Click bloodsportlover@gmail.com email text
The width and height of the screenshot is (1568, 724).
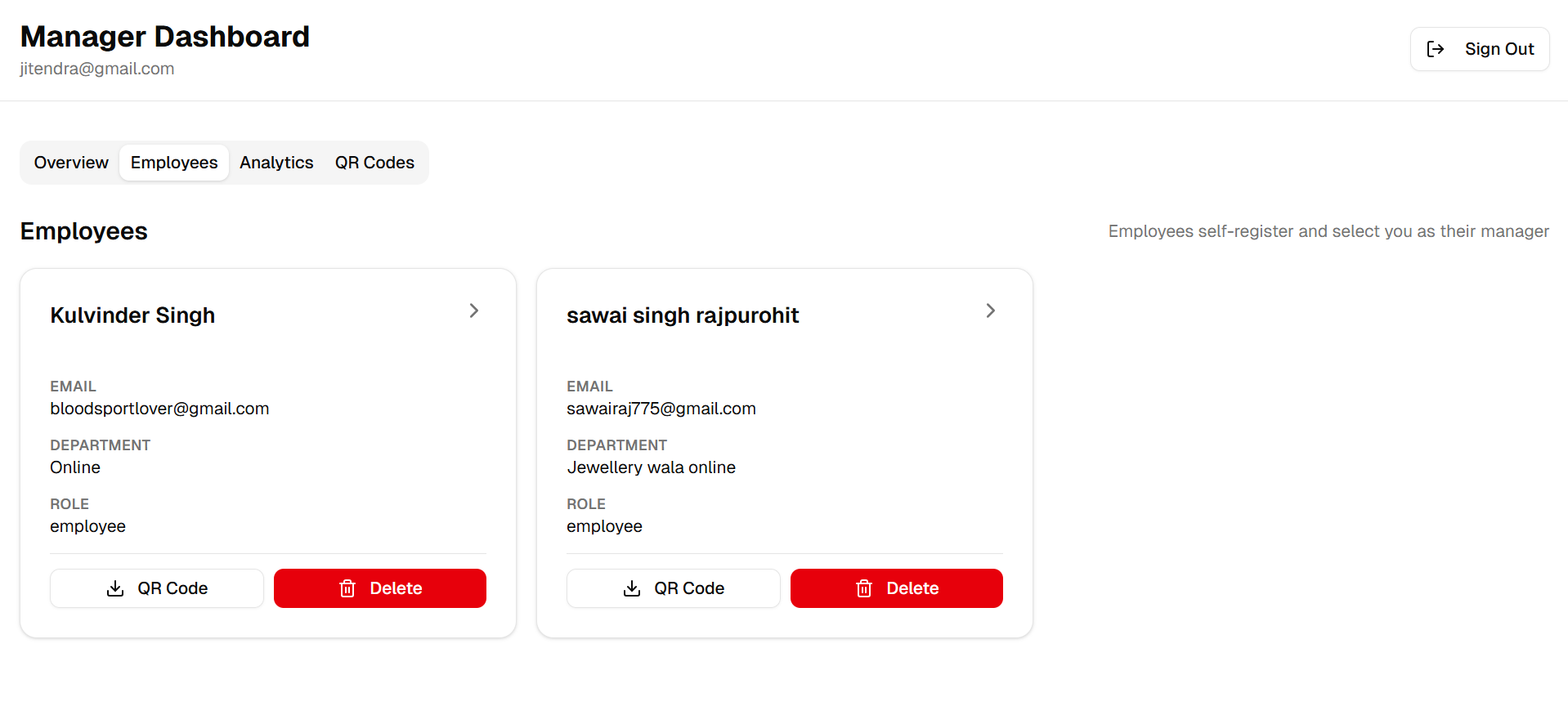click(x=159, y=409)
